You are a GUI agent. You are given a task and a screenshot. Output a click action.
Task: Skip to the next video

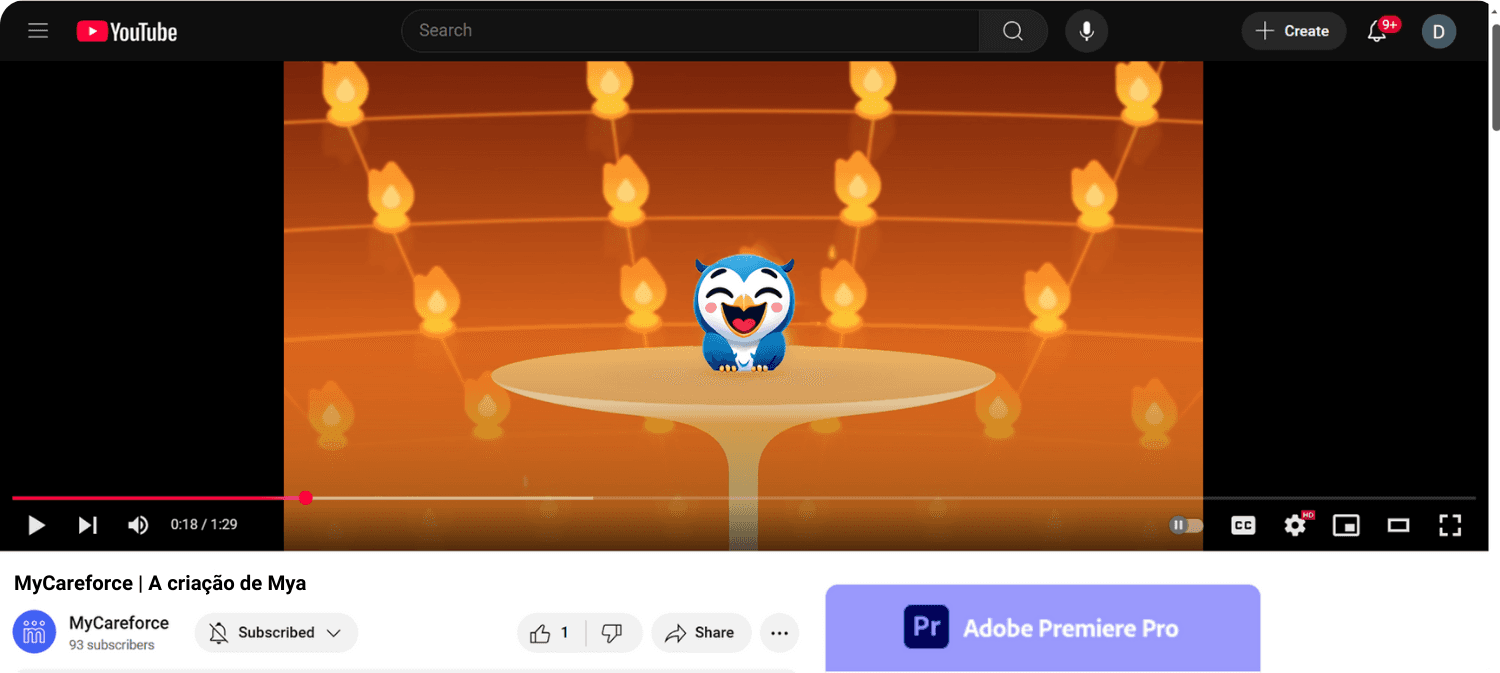88,525
